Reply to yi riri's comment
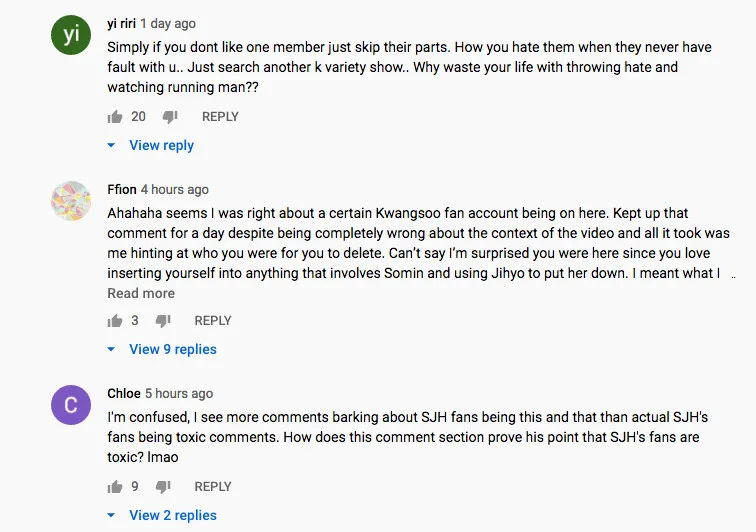The height and width of the screenshot is (532, 756). click(220, 117)
